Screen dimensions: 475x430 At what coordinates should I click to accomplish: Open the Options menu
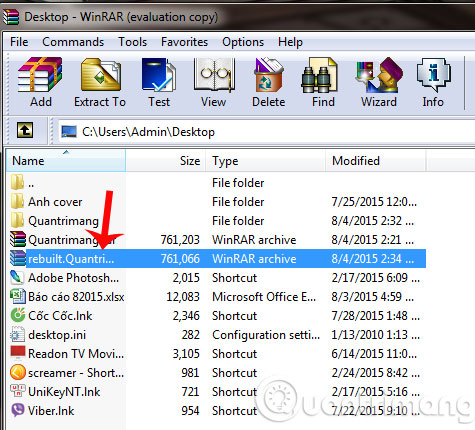(x=243, y=42)
